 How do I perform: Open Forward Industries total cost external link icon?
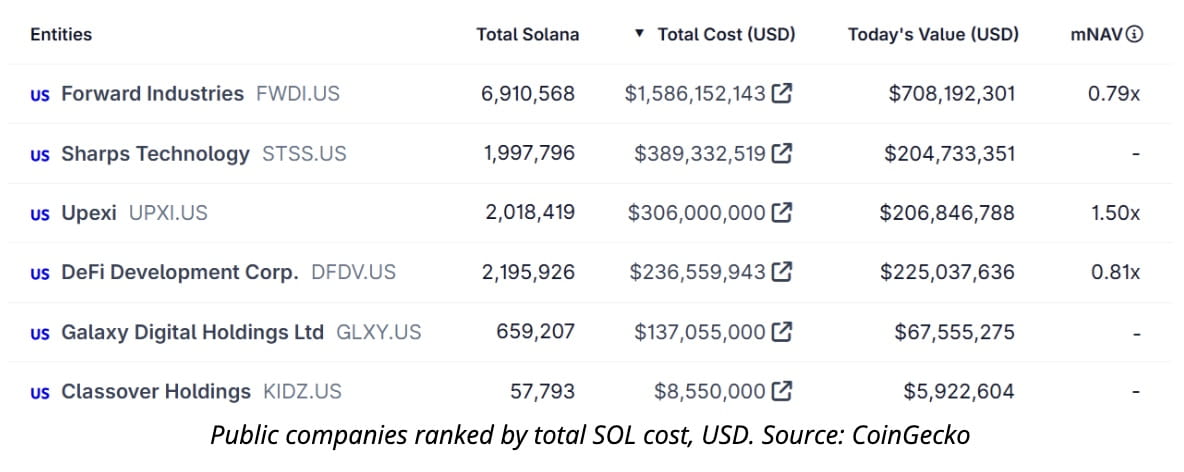click(x=782, y=94)
